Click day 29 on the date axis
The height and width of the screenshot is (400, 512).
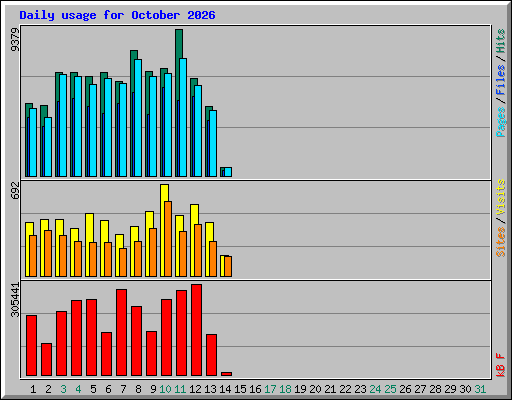tap(450, 389)
